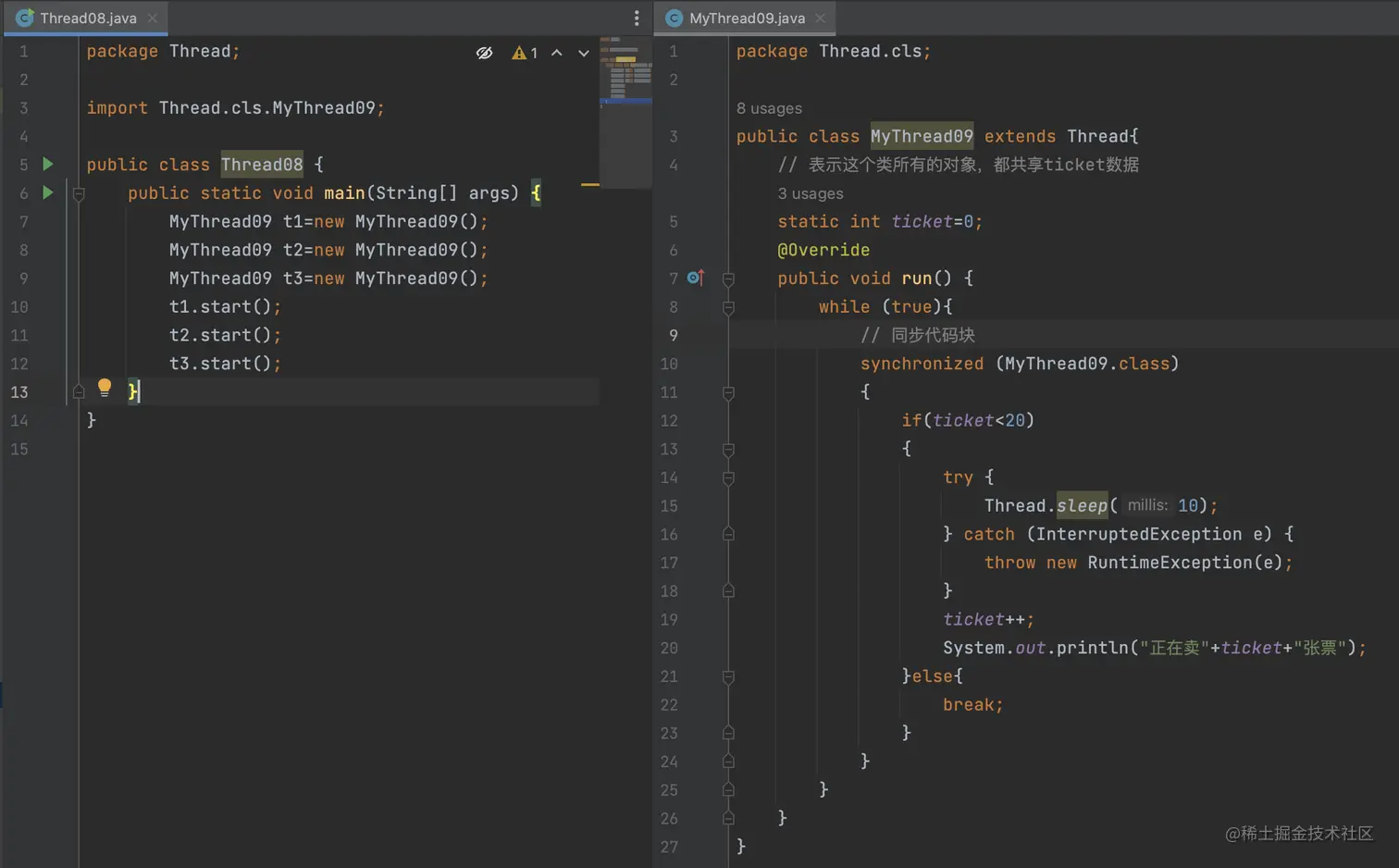Collapse the run() method at MyThread09 line 7
Viewport: 1399px width, 868px height.
point(728,279)
